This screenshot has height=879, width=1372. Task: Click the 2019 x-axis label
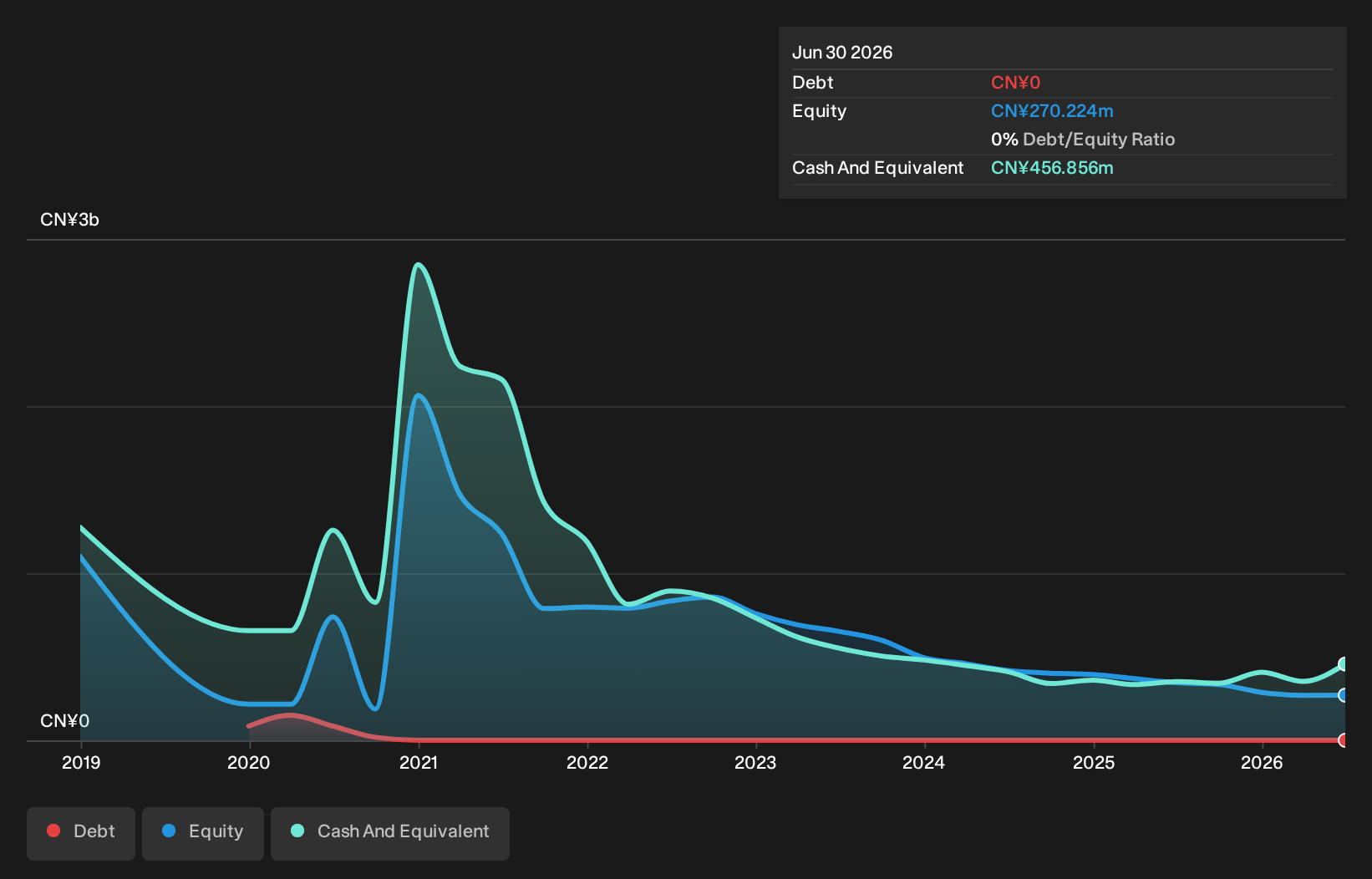click(81, 762)
